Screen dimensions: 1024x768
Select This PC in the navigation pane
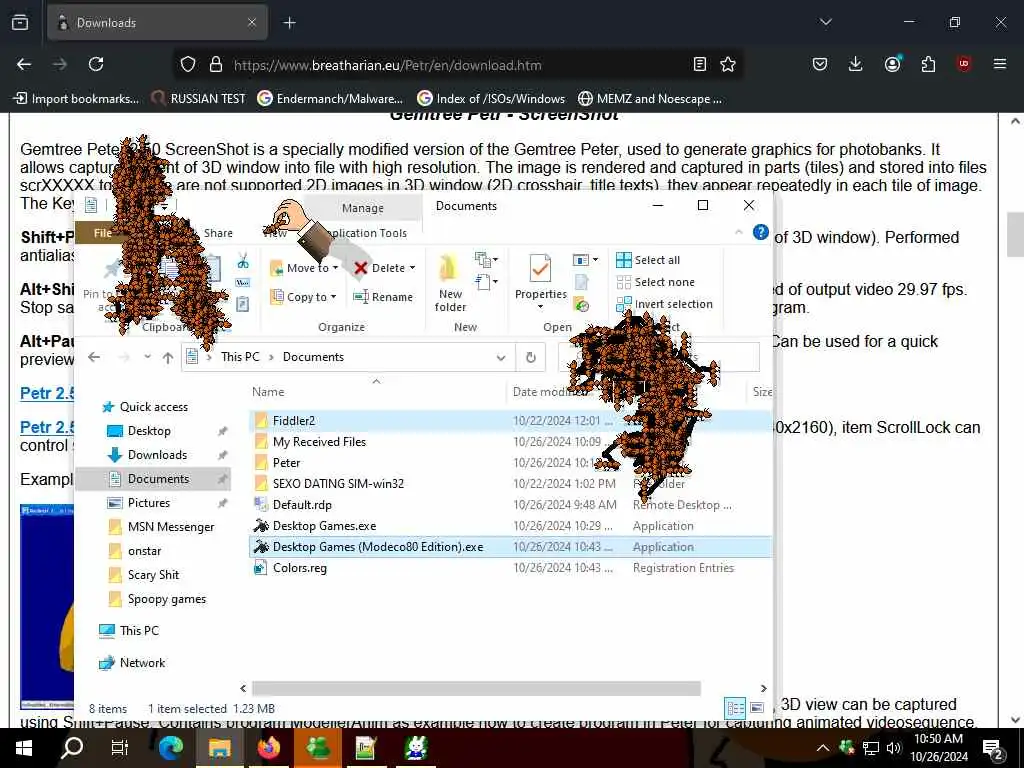[x=139, y=631]
